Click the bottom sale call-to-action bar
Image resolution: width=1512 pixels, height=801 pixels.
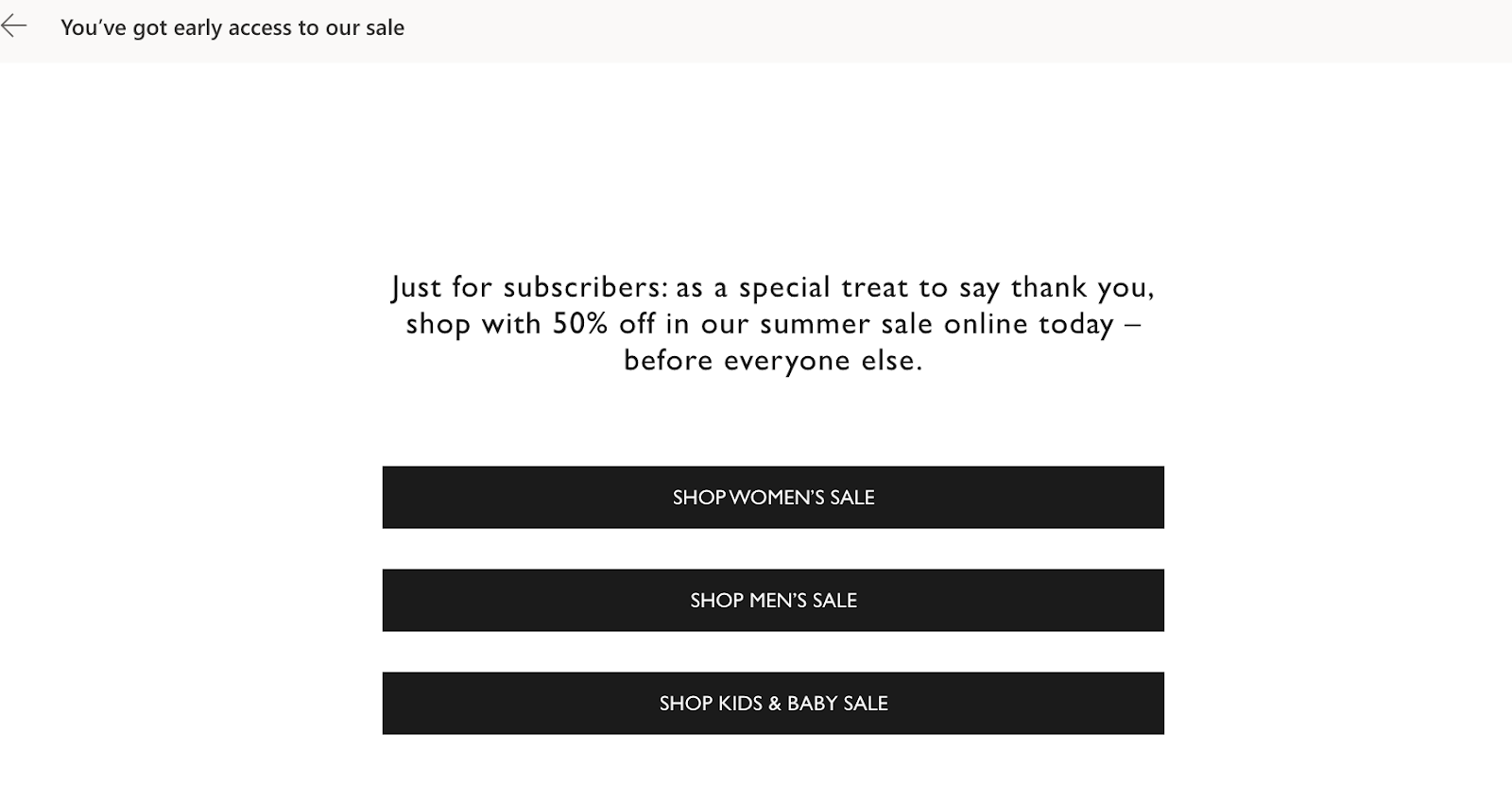(772, 703)
